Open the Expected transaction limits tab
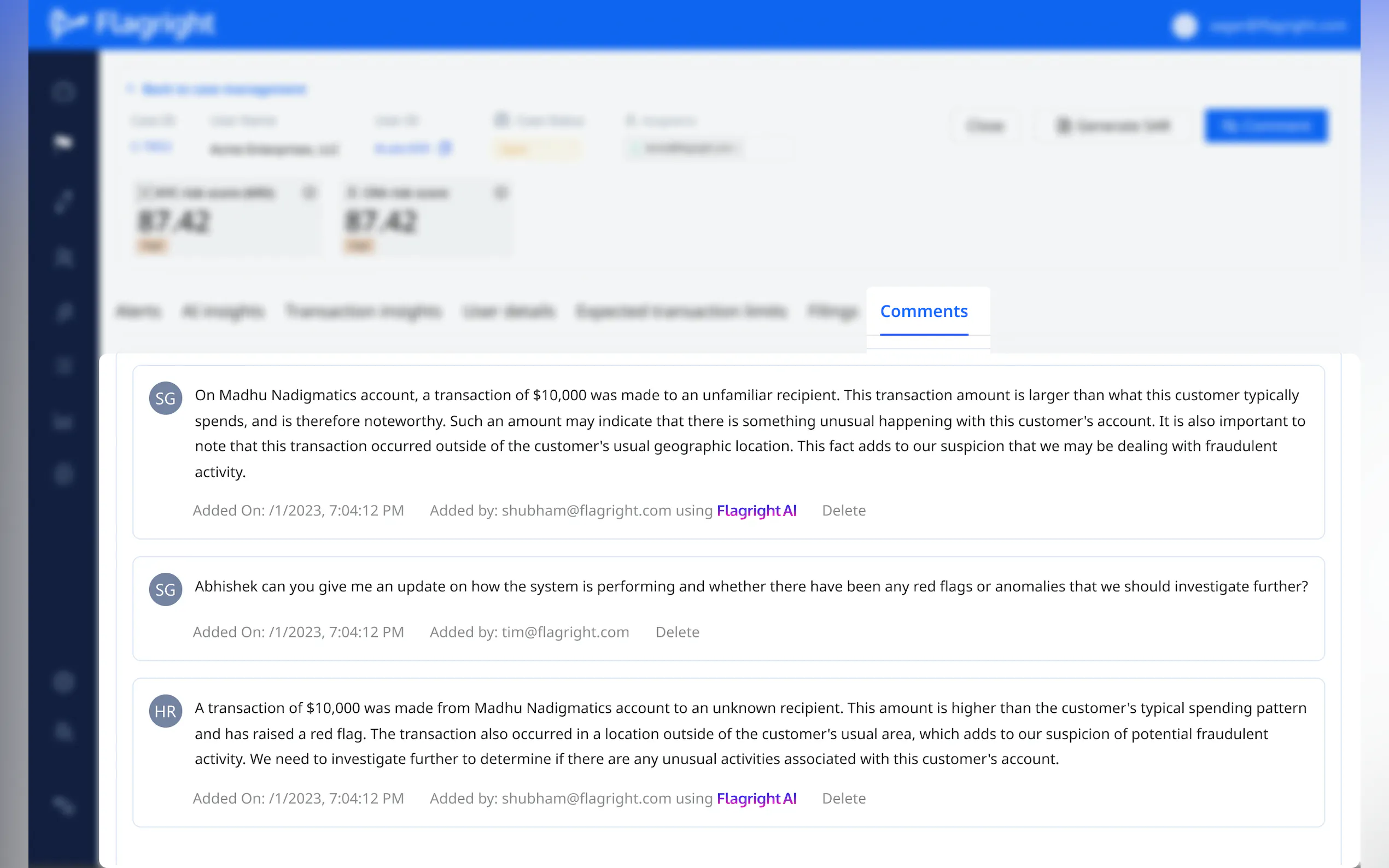Viewport: 1389px width, 868px height. pos(681,311)
